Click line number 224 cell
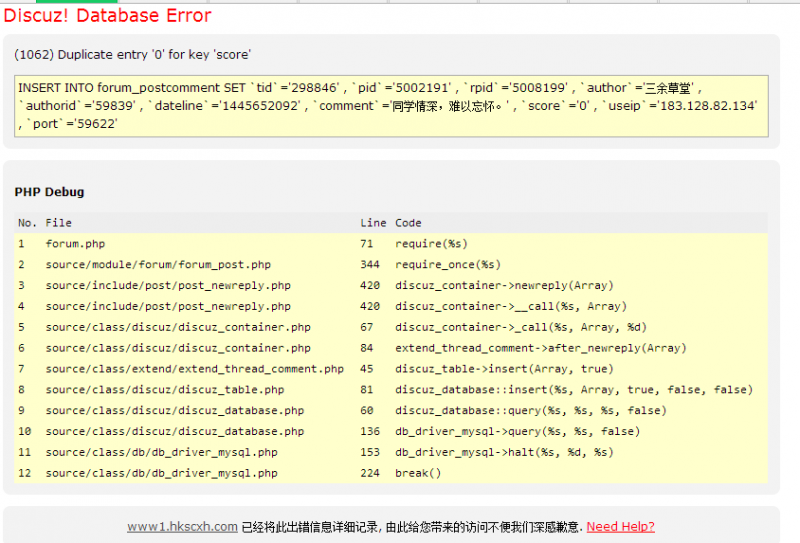Screen dimensions: 800x543 [x=370, y=473]
